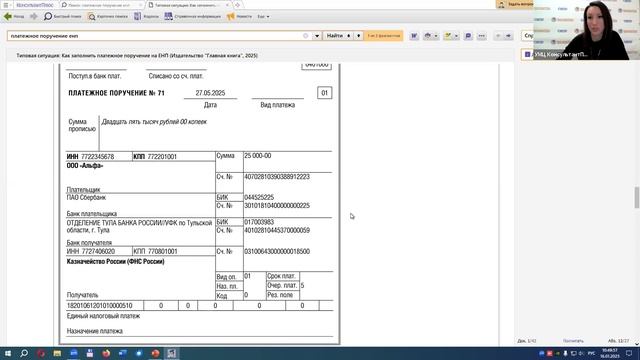Click the Найти button
This screenshot has width=640, height=360.
coord(335,36)
